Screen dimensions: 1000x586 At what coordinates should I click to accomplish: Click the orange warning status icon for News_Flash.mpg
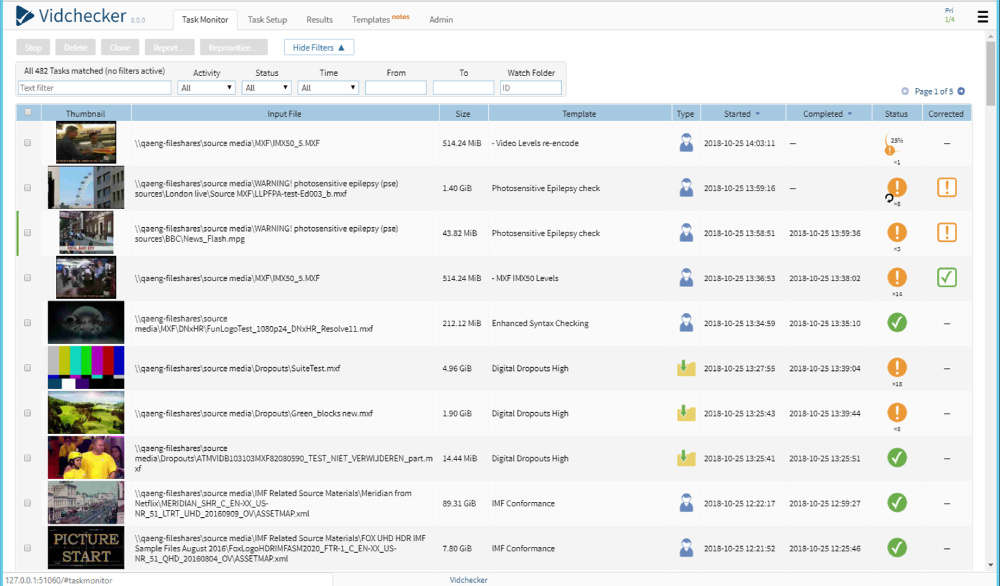897,233
